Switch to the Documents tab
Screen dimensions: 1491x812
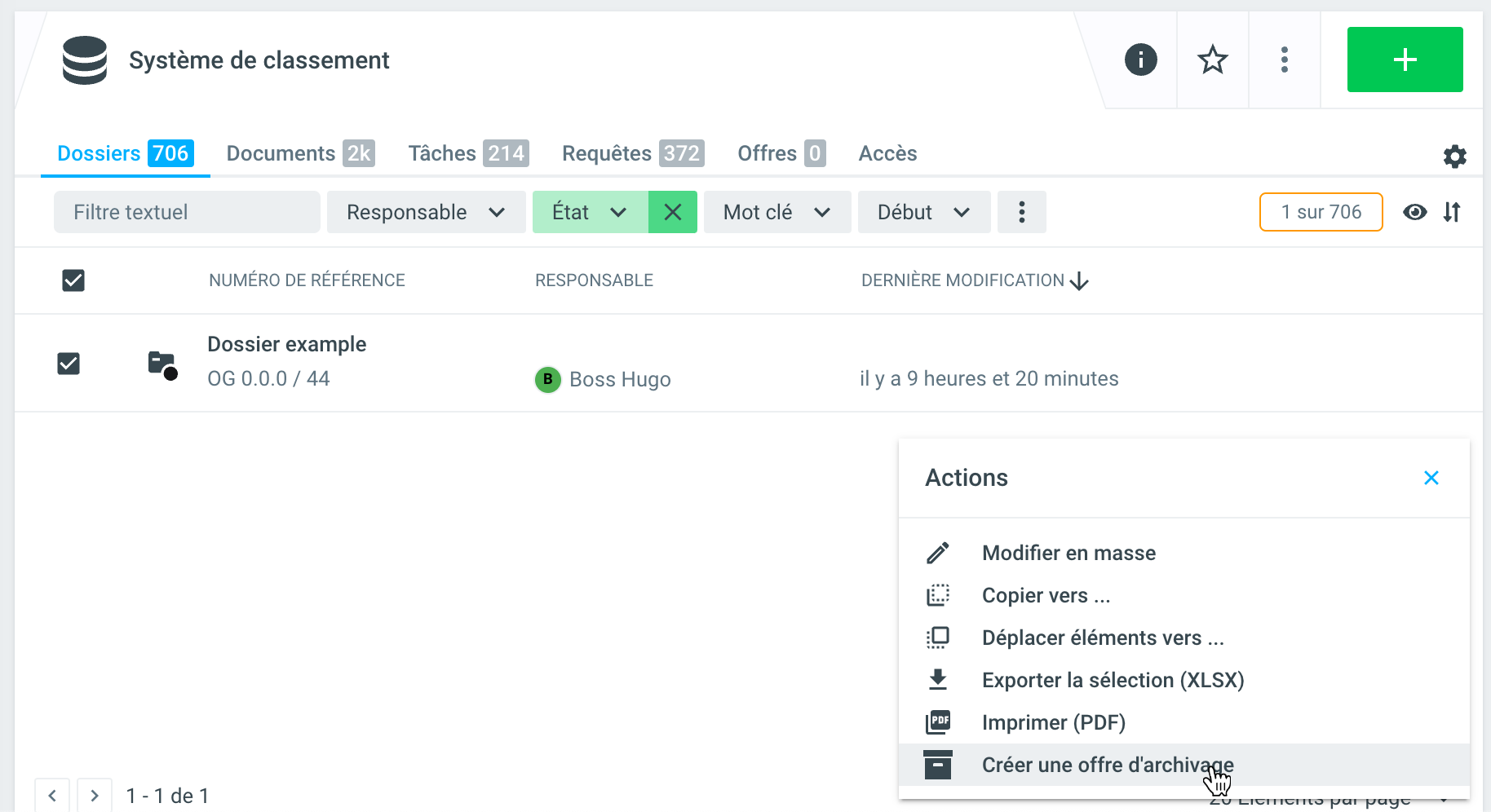[299, 153]
